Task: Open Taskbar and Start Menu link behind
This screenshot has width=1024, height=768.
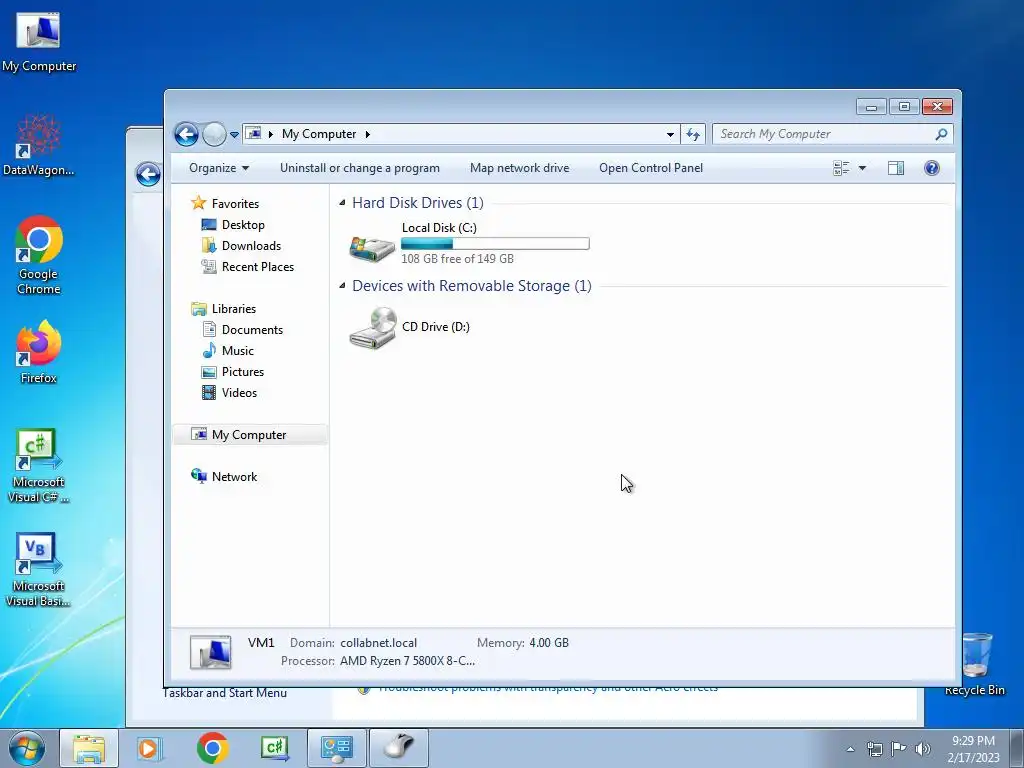Action: click(225, 693)
